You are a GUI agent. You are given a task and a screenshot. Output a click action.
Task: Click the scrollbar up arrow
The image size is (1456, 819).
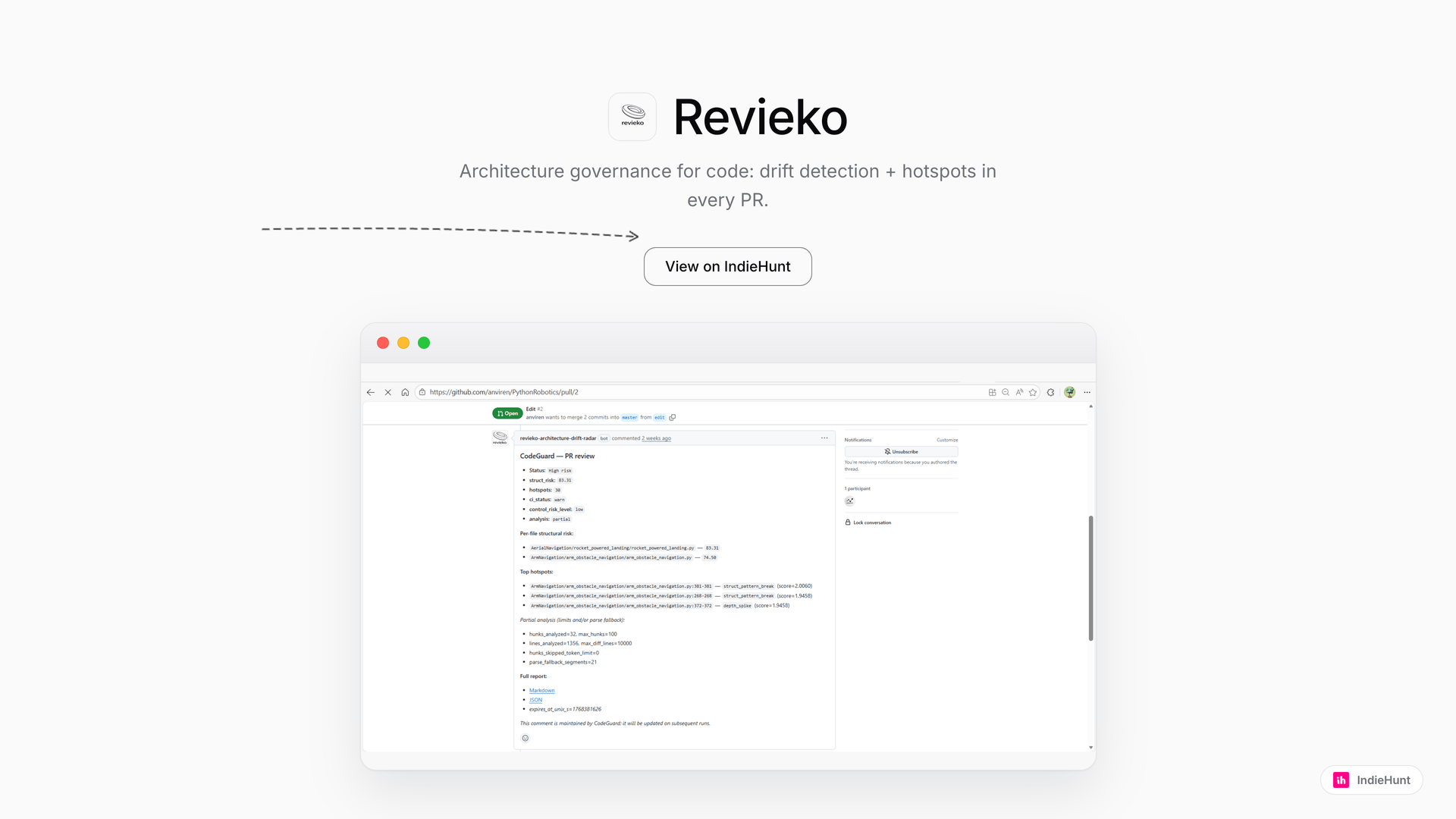[x=1090, y=407]
